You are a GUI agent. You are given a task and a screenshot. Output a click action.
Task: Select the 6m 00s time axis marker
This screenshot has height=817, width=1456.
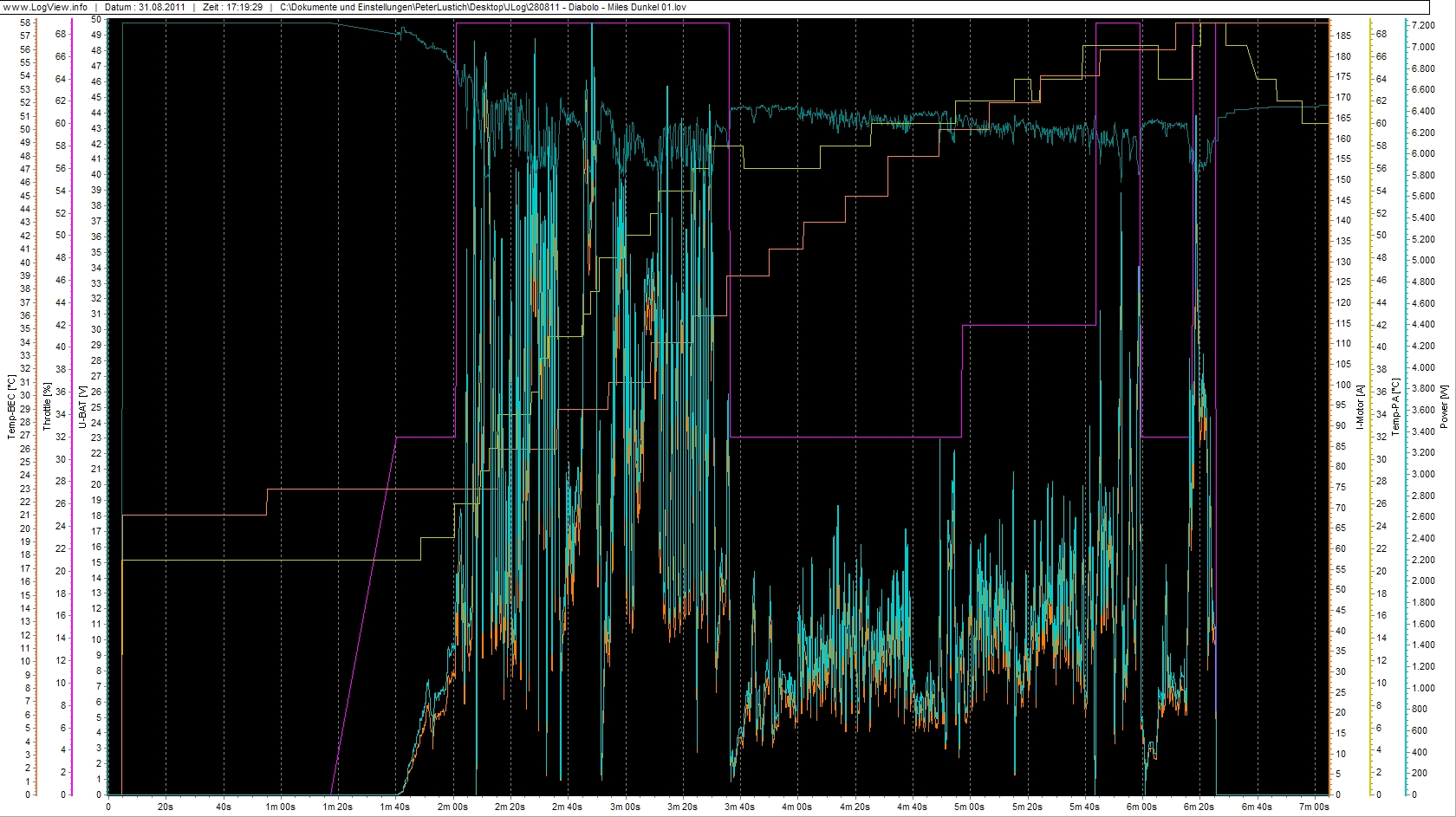(x=1141, y=807)
